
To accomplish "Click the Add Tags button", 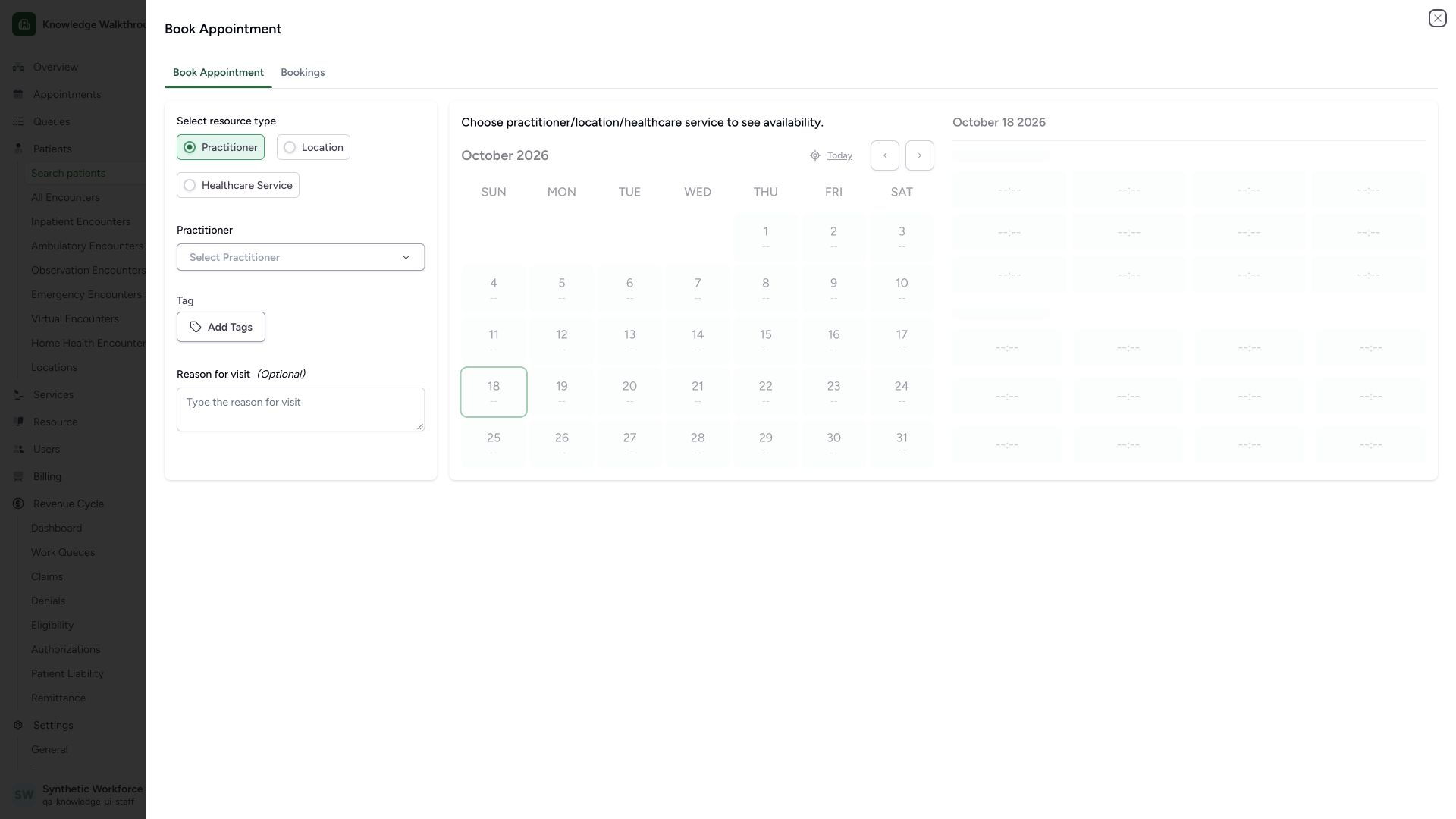I will [221, 327].
